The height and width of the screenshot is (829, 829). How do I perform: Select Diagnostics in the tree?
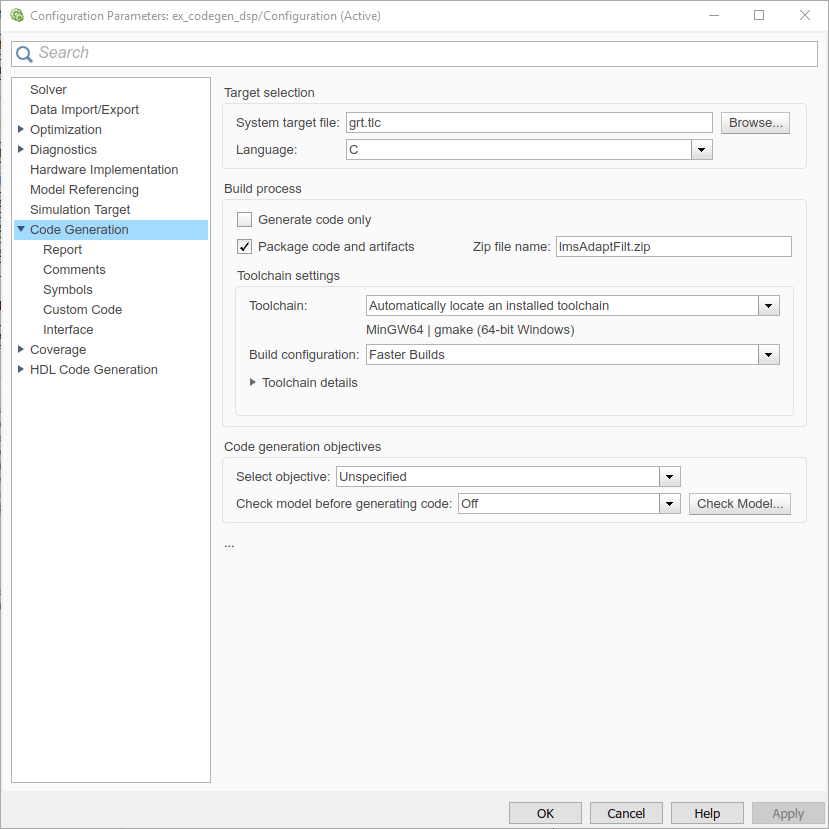(63, 150)
